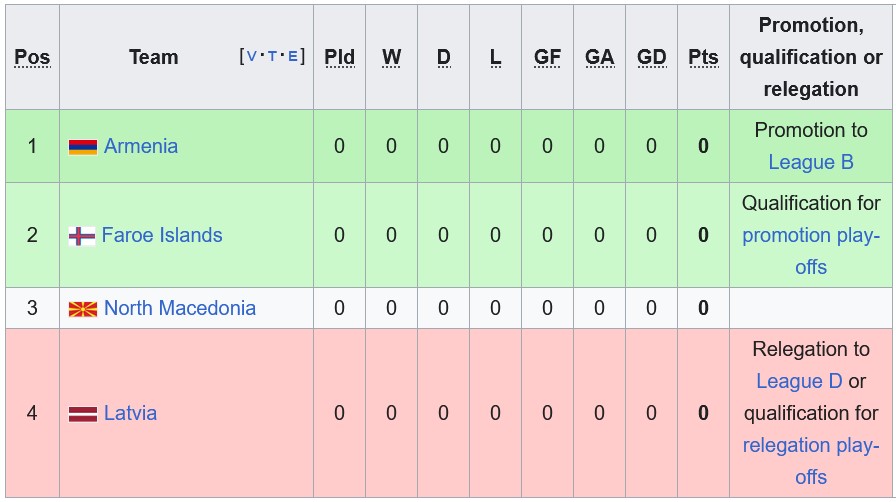Open the Latvia team link
This screenshot has width=896, height=502.
[x=130, y=413]
